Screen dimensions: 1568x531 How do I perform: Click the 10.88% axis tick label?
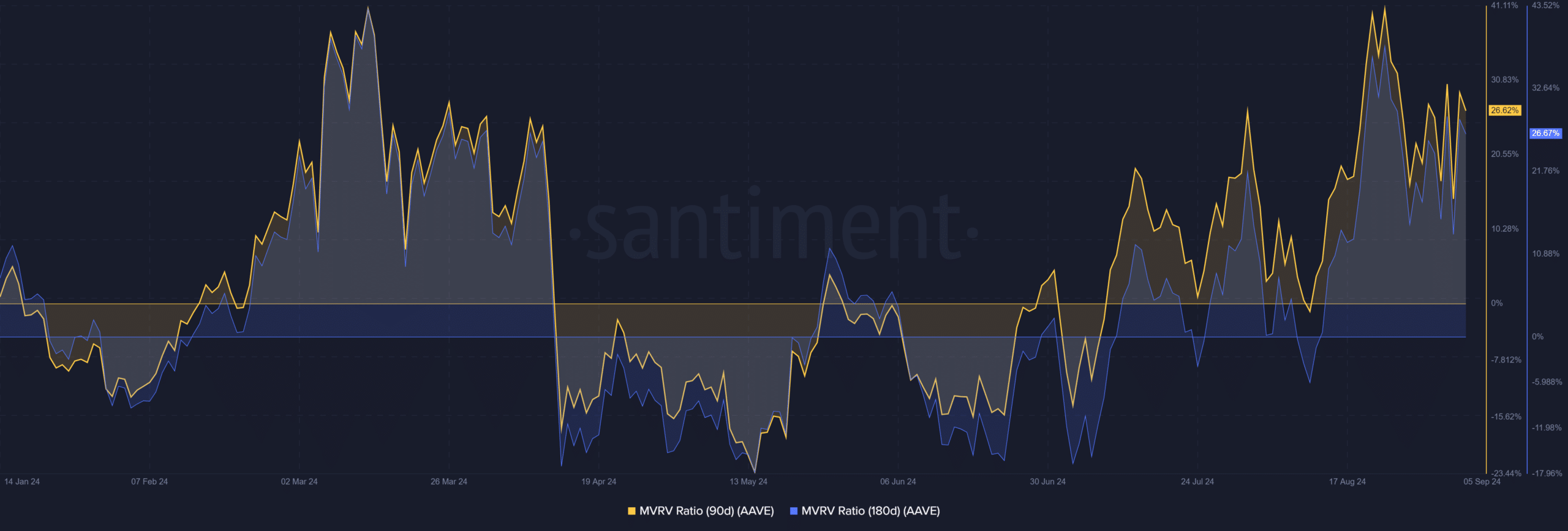[1545, 254]
